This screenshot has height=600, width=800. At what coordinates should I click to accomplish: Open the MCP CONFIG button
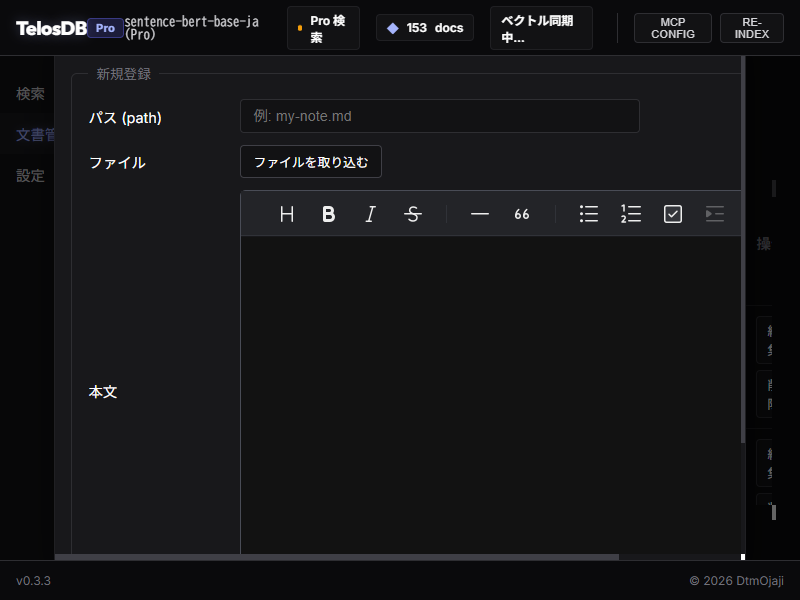click(673, 28)
